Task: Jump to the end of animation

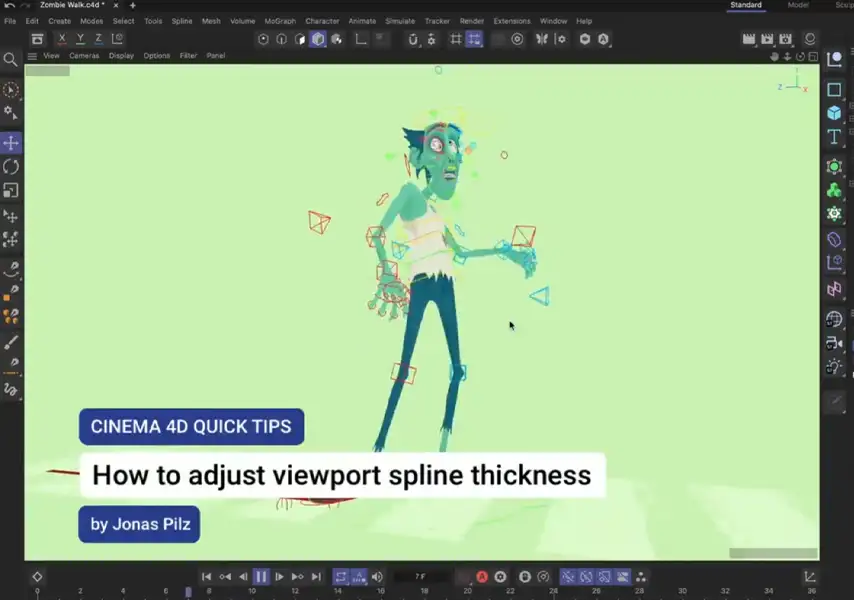Action: (316, 577)
